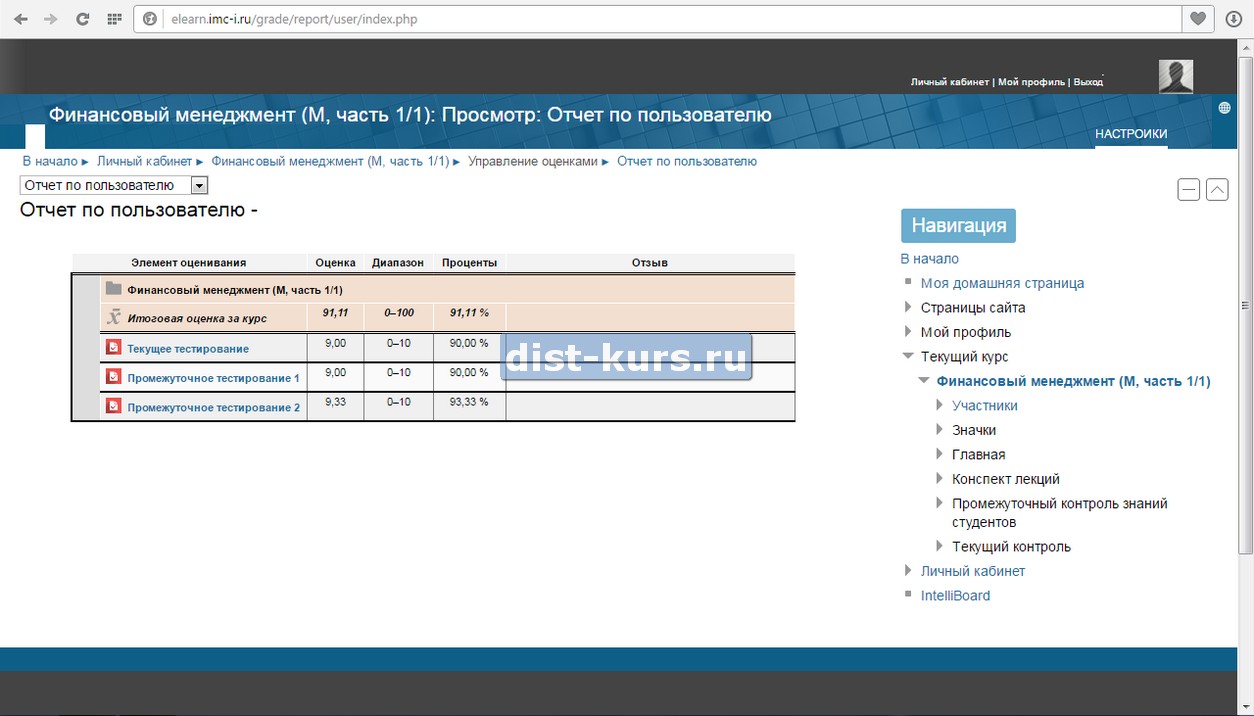Expand Страницы сайта tree node
1254x716 pixels.
click(908, 307)
